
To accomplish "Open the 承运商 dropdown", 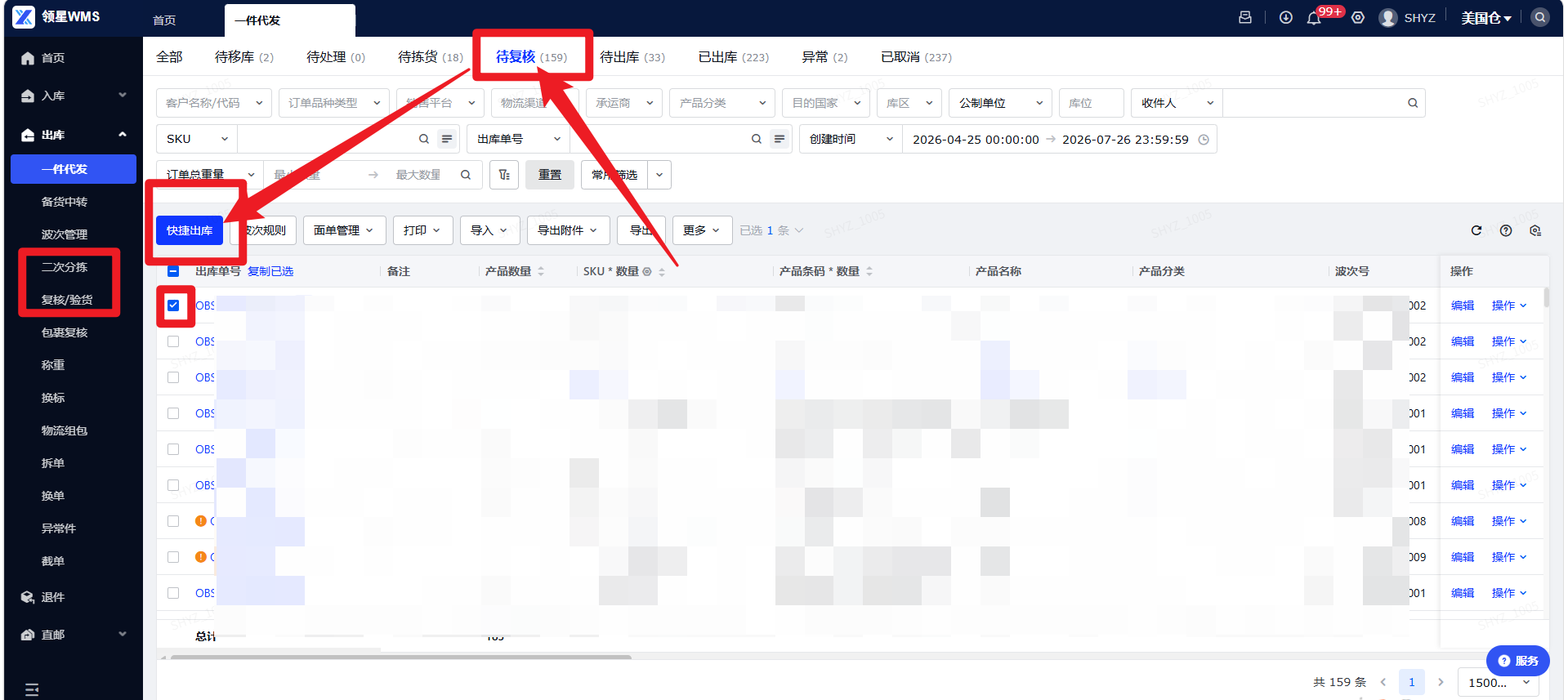I will click(624, 103).
